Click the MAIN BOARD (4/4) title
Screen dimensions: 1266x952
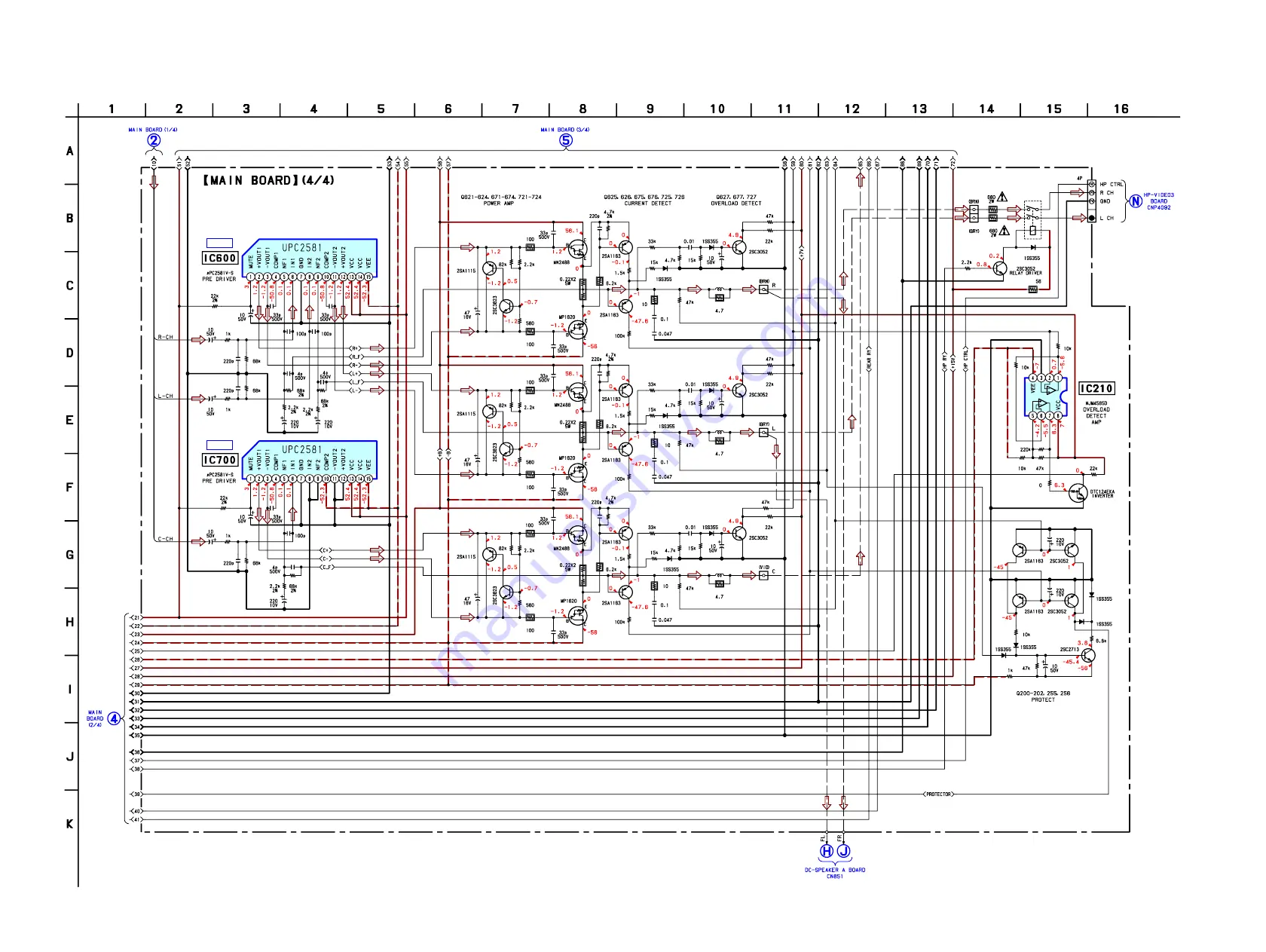pos(268,180)
